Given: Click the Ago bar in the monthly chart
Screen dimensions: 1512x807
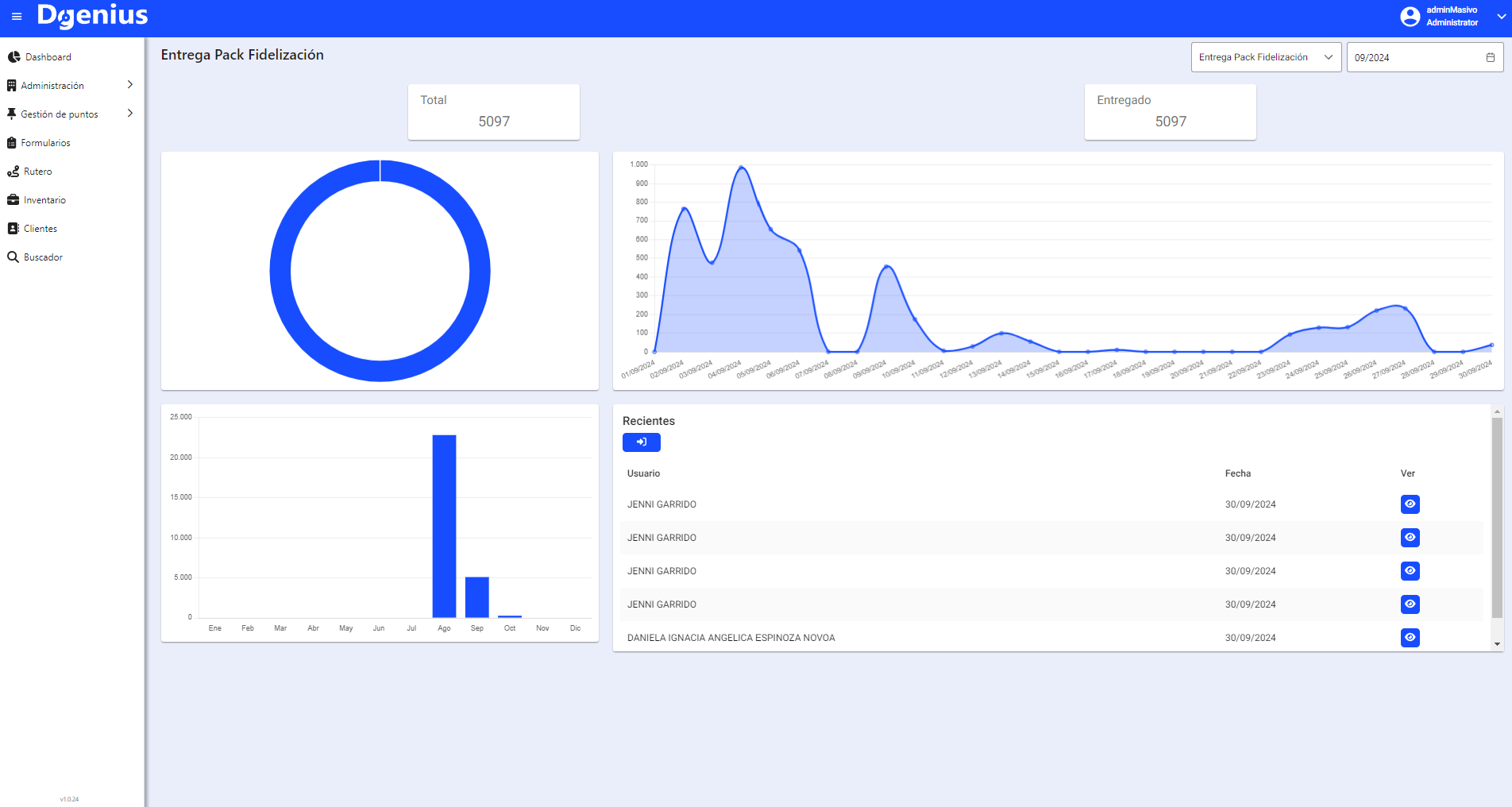Looking at the screenshot, I should click(444, 526).
